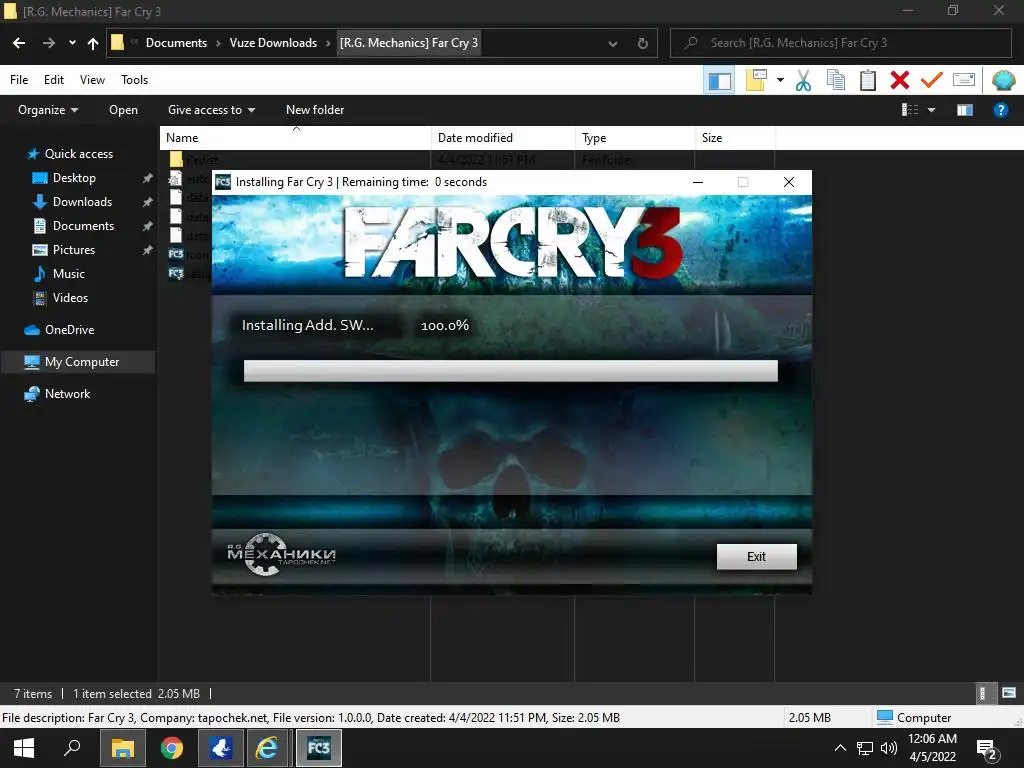Viewport: 1024px width, 768px height.
Task: Go up one folder level arrow
Action: [x=93, y=43]
